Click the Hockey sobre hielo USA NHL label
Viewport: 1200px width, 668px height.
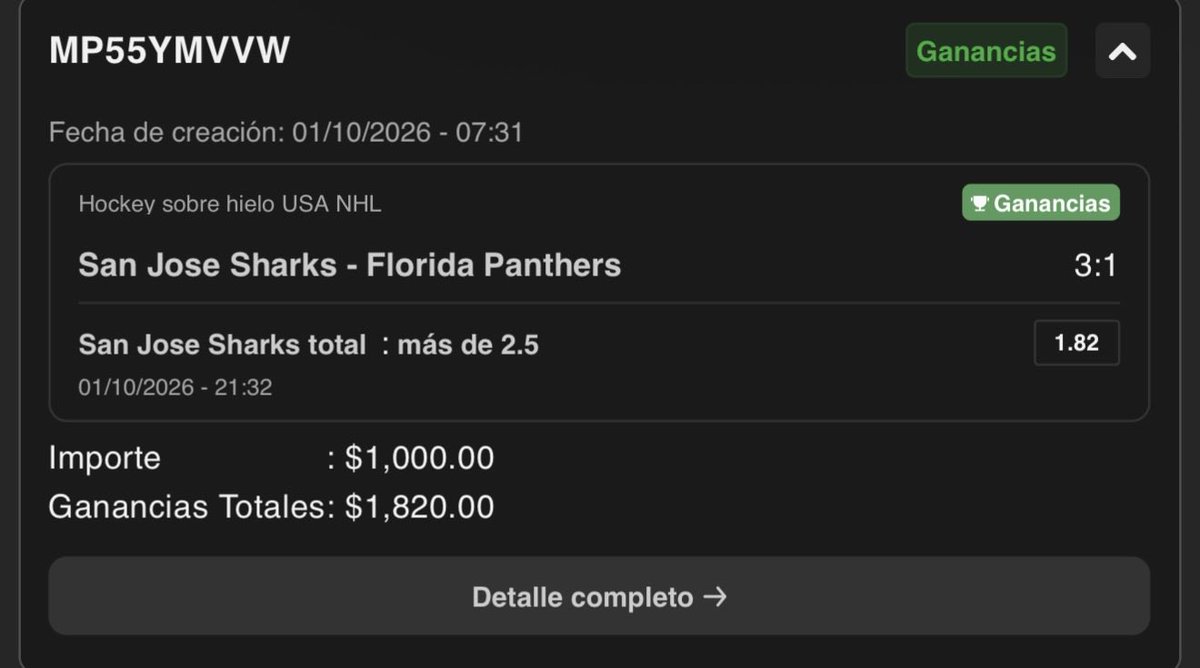[230, 204]
